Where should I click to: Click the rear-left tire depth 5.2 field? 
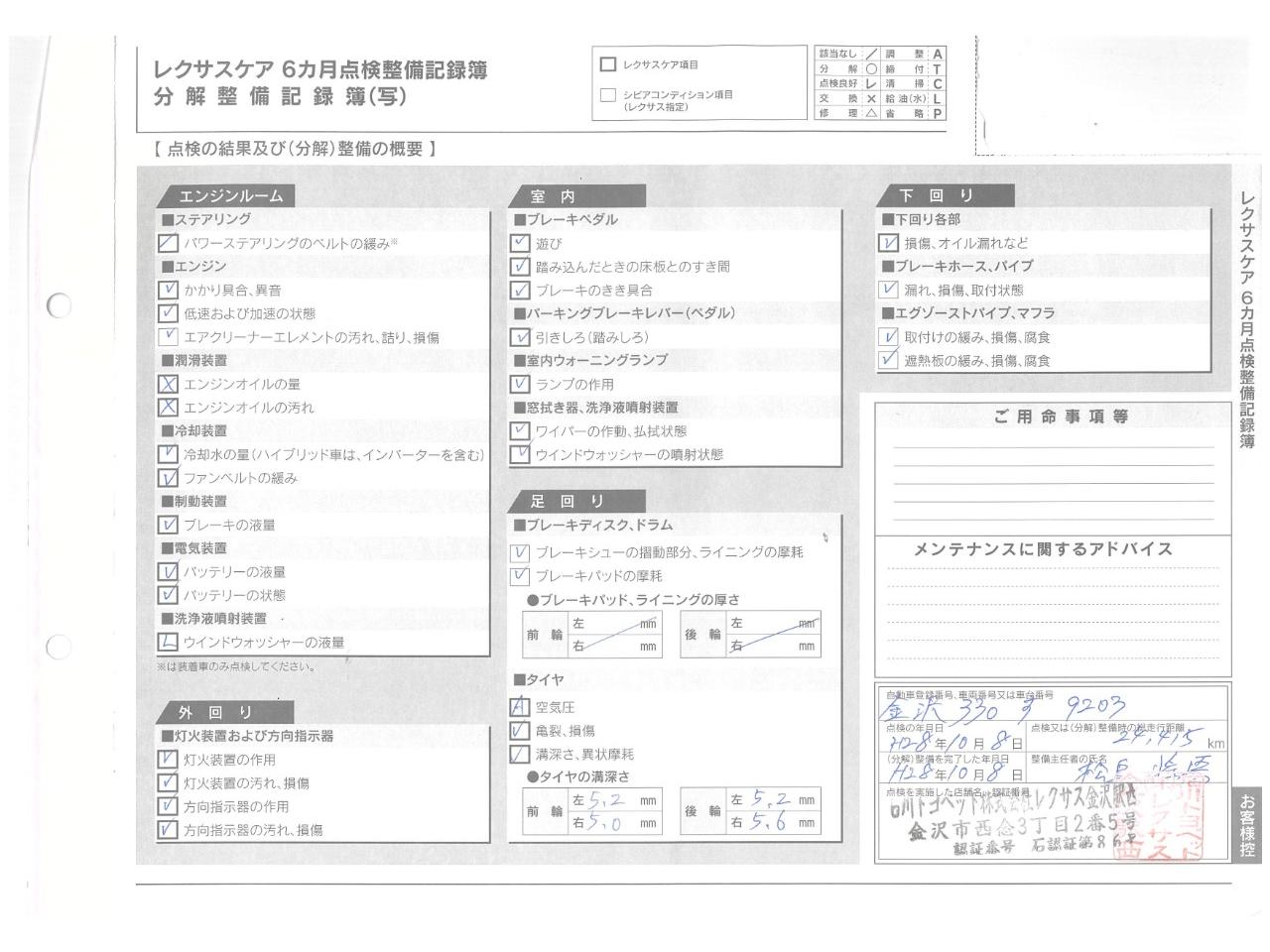coord(773,799)
